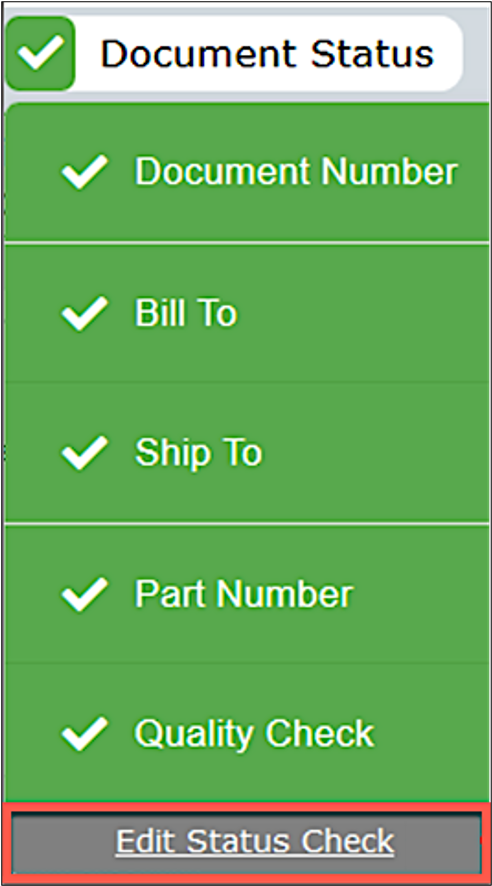Image resolution: width=492 pixels, height=886 pixels.
Task: Click the checkmark beside Document Number
Action: click(85, 172)
